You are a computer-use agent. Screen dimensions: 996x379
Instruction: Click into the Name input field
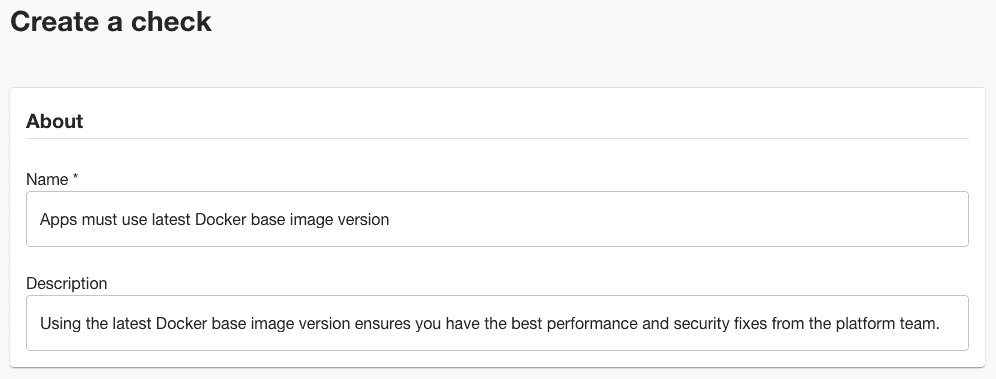point(497,219)
